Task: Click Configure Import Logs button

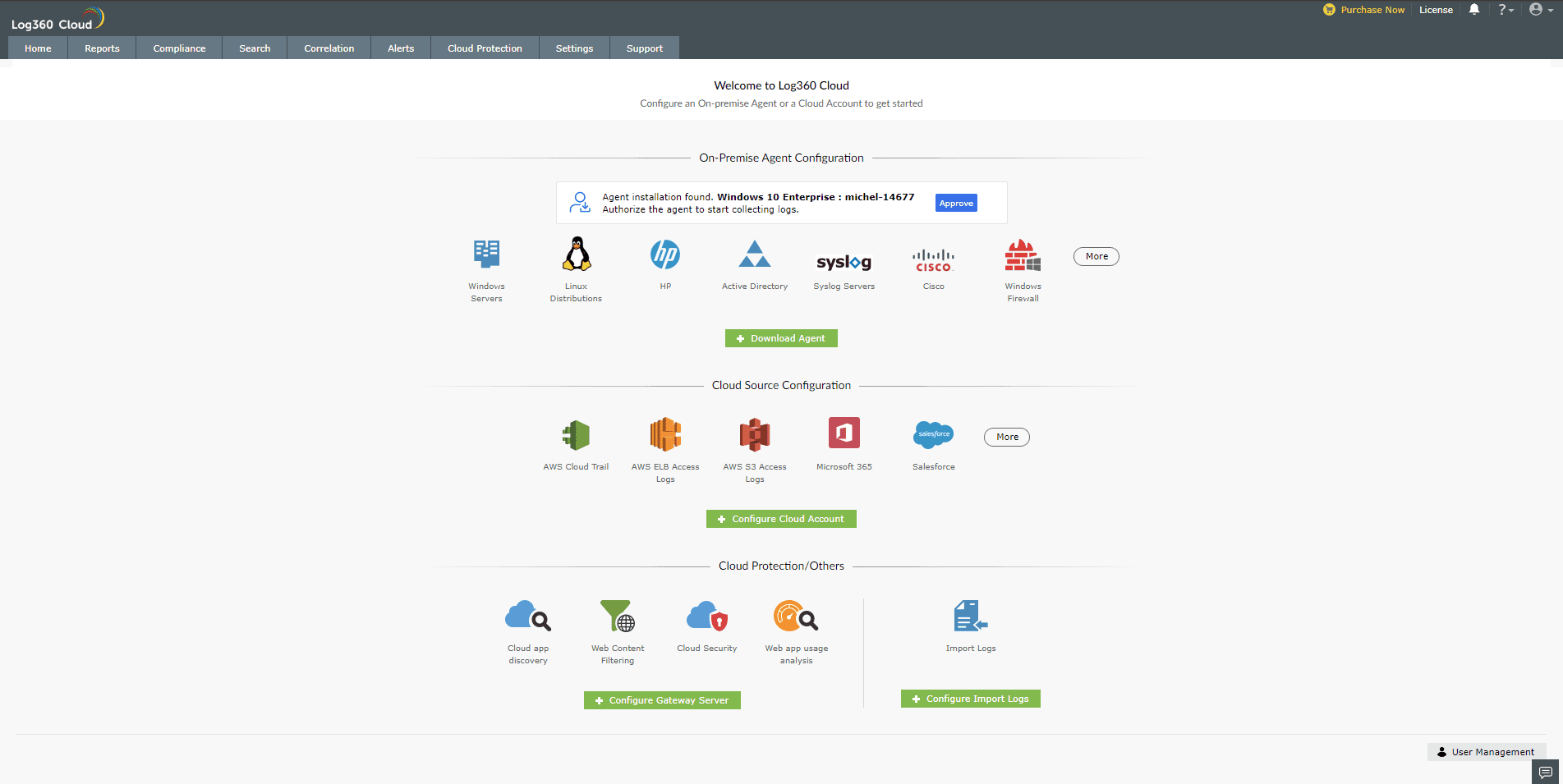Action: coord(971,699)
